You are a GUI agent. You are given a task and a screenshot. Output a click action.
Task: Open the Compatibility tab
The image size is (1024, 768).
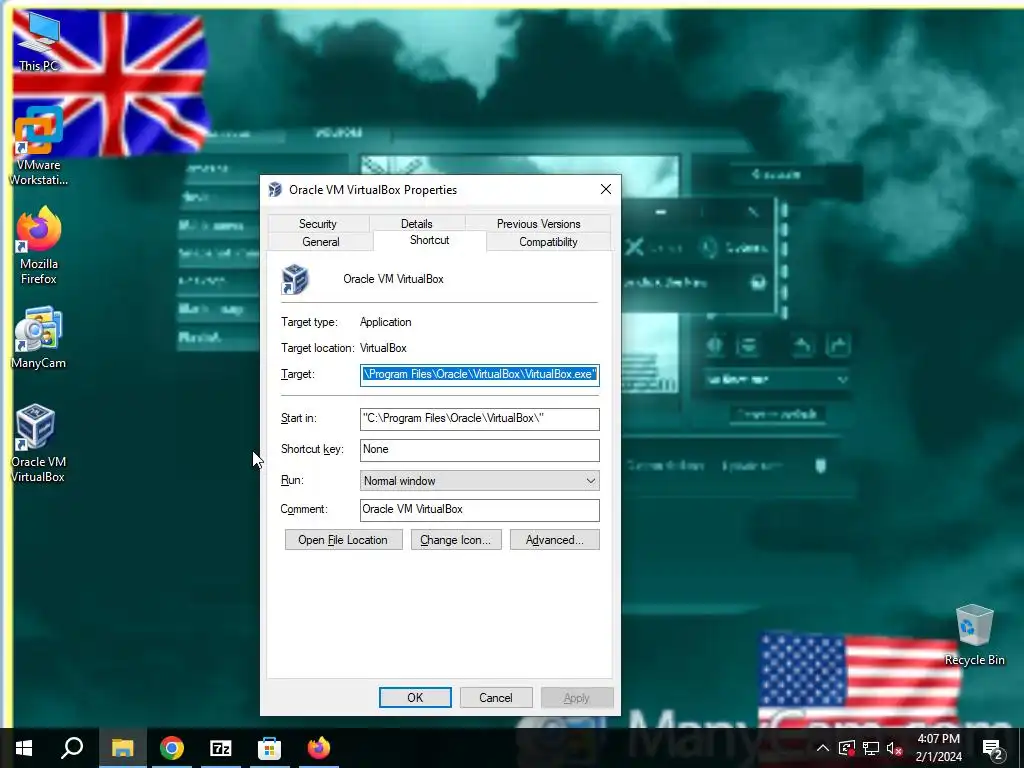(x=549, y=242)
